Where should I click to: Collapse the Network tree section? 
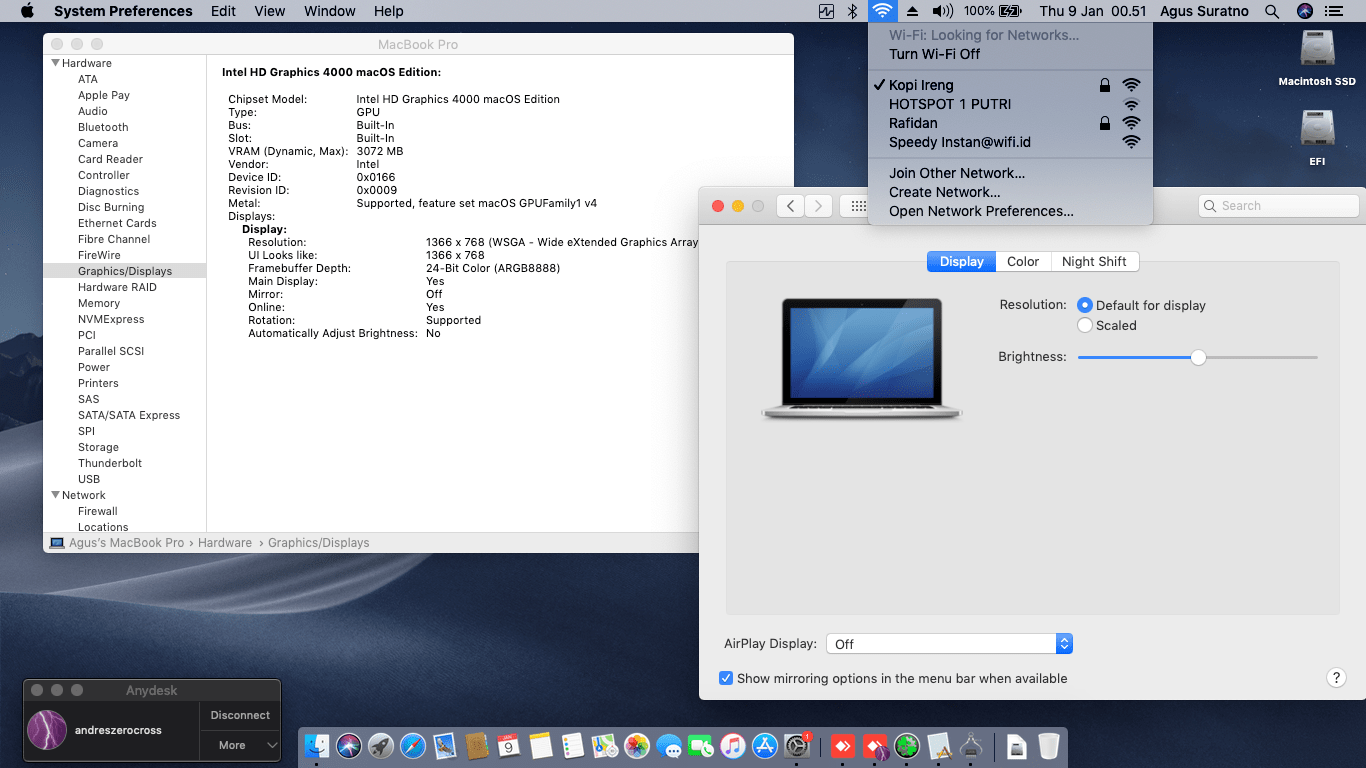56,495
